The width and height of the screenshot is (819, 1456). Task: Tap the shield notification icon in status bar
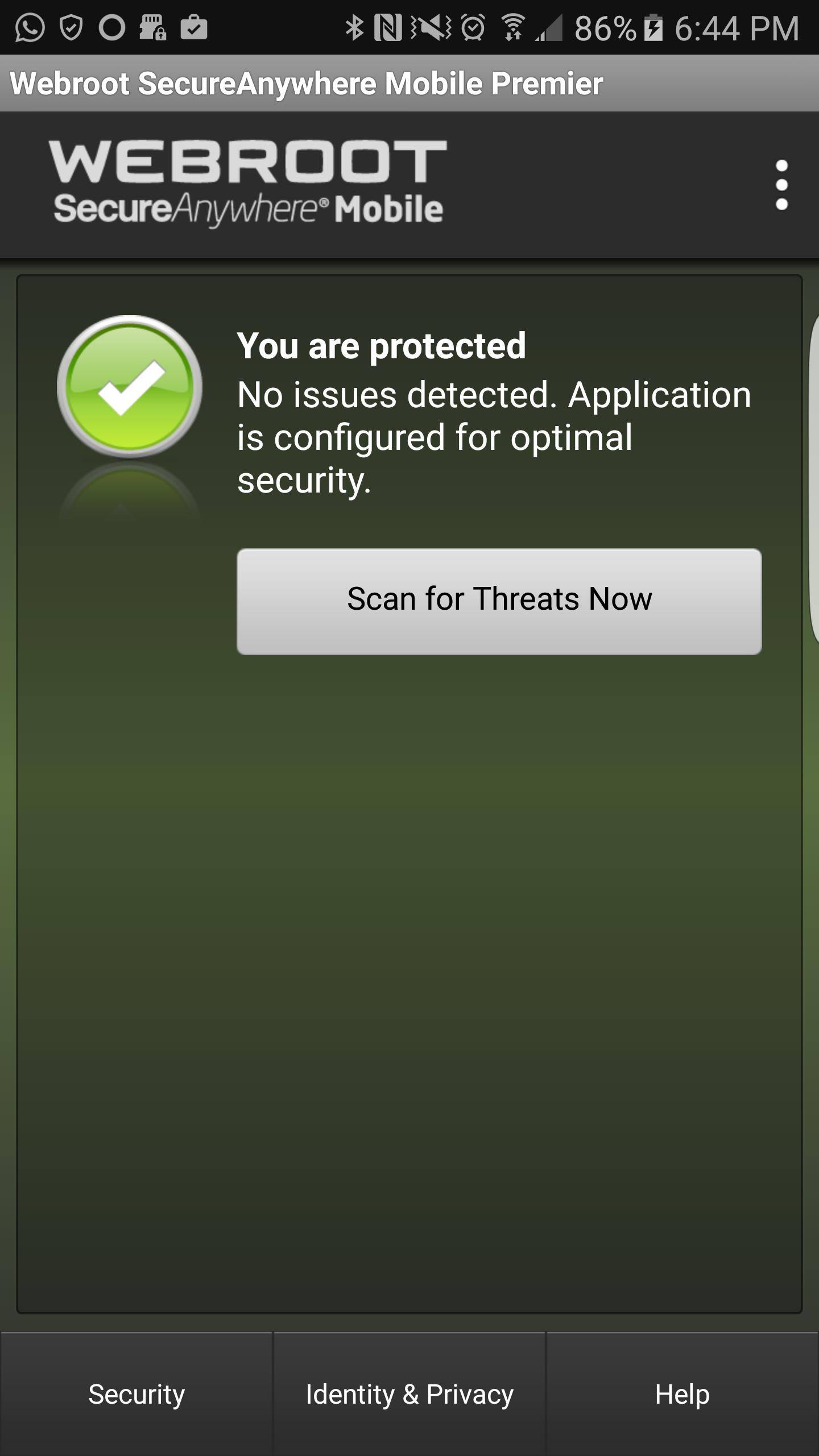[71, 28]
